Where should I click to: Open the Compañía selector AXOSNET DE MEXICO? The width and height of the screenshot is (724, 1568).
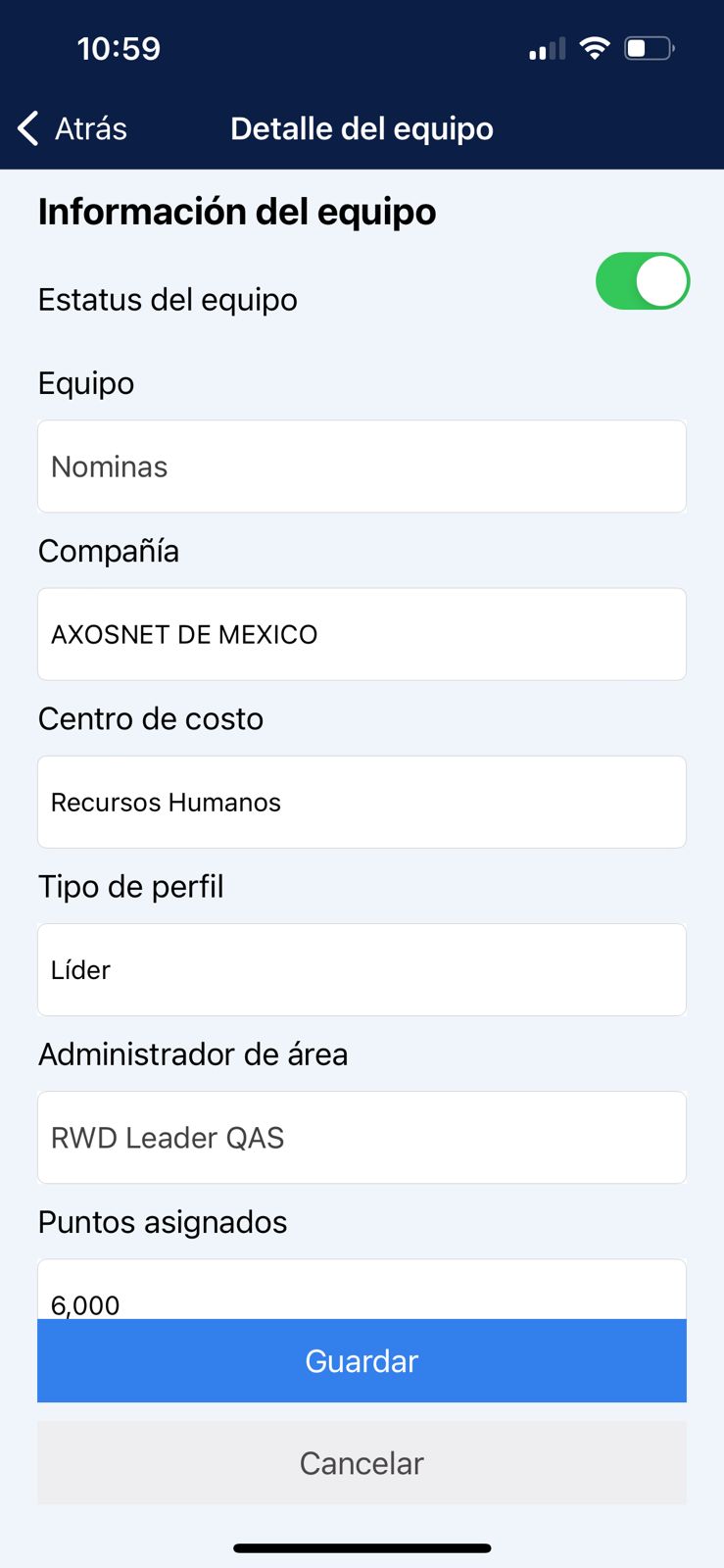coord(362,634)
